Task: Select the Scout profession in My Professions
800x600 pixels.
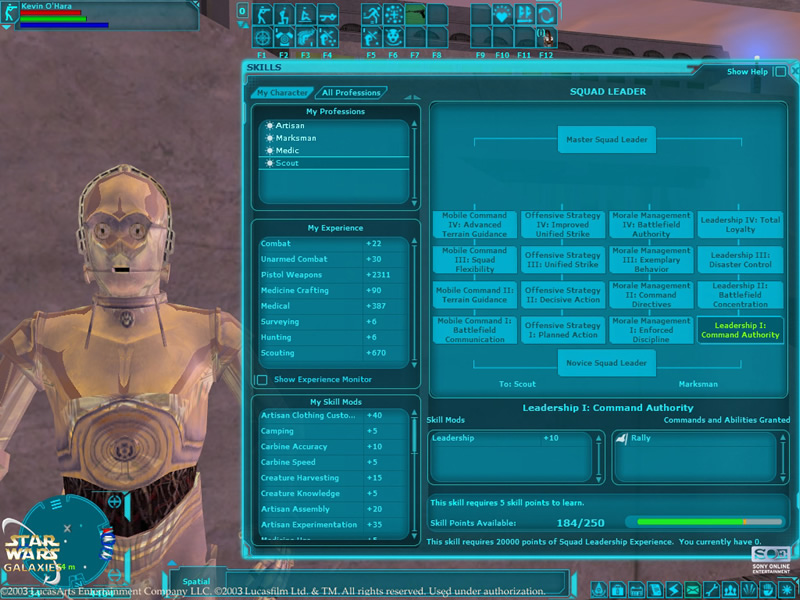Action: click(287, 163)
